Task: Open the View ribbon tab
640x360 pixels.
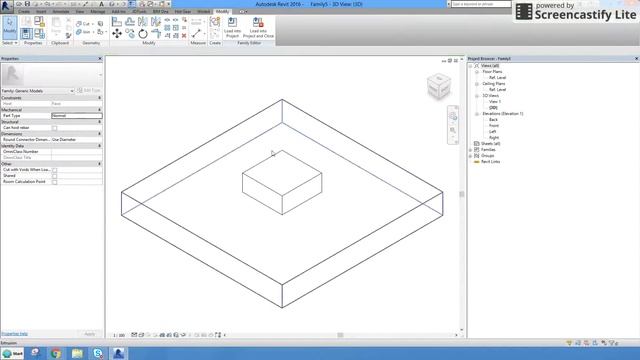Action: 80,11
